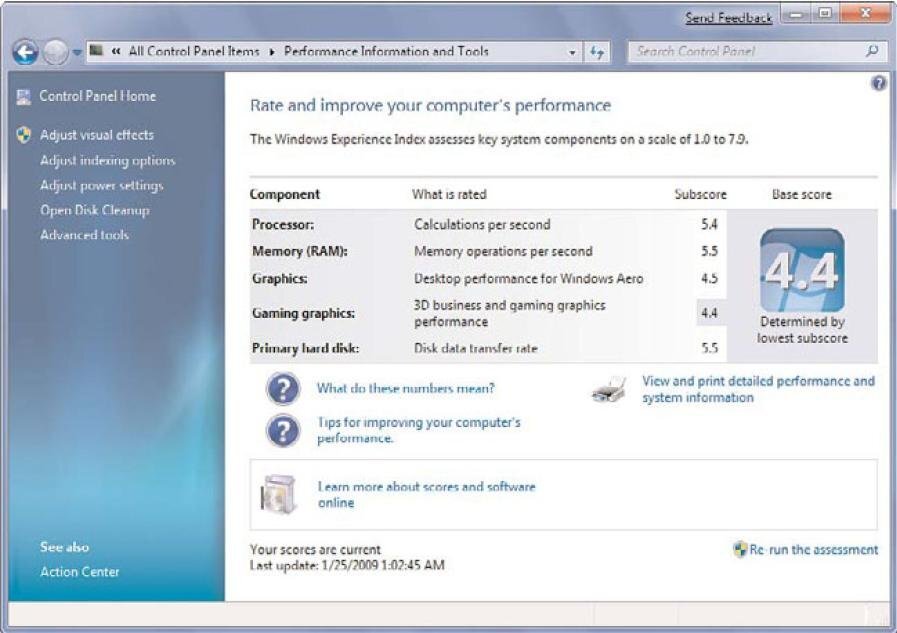Click the Graphics subscore 4.5
Viewport: 897px width, 633px height.
tap(709, 278)
